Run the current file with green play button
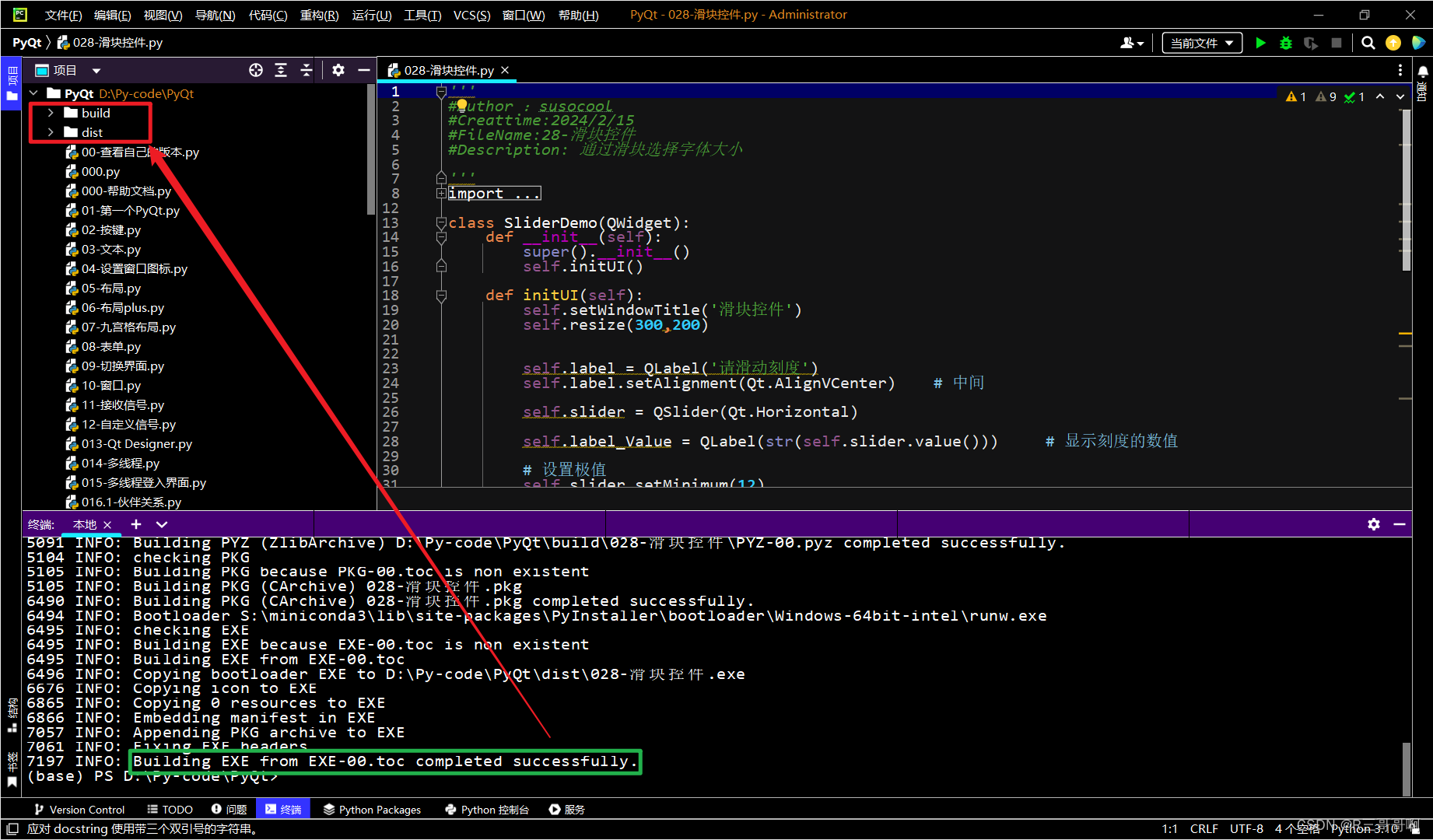 pos(1260,43)
